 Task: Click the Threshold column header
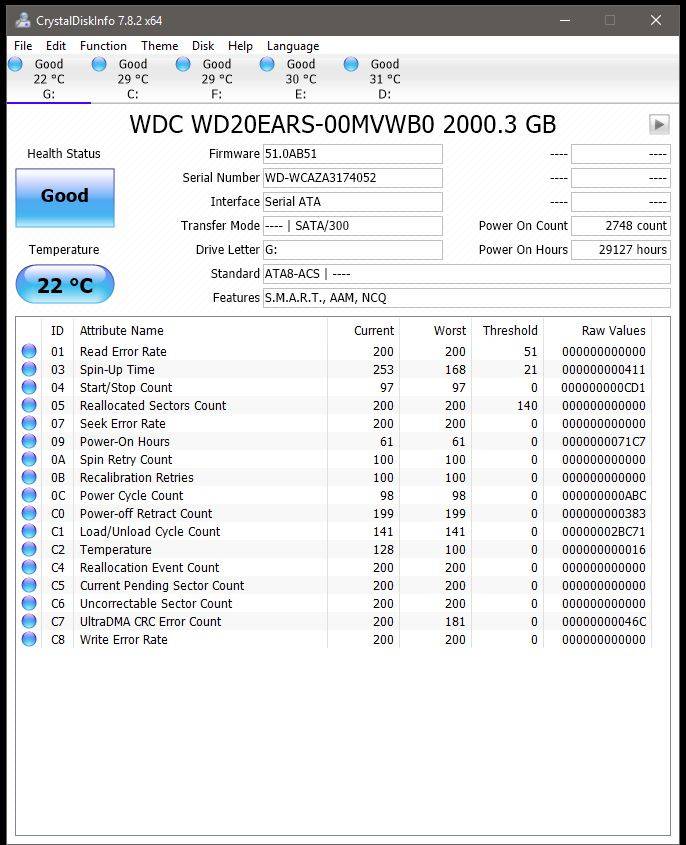(510, 330)
